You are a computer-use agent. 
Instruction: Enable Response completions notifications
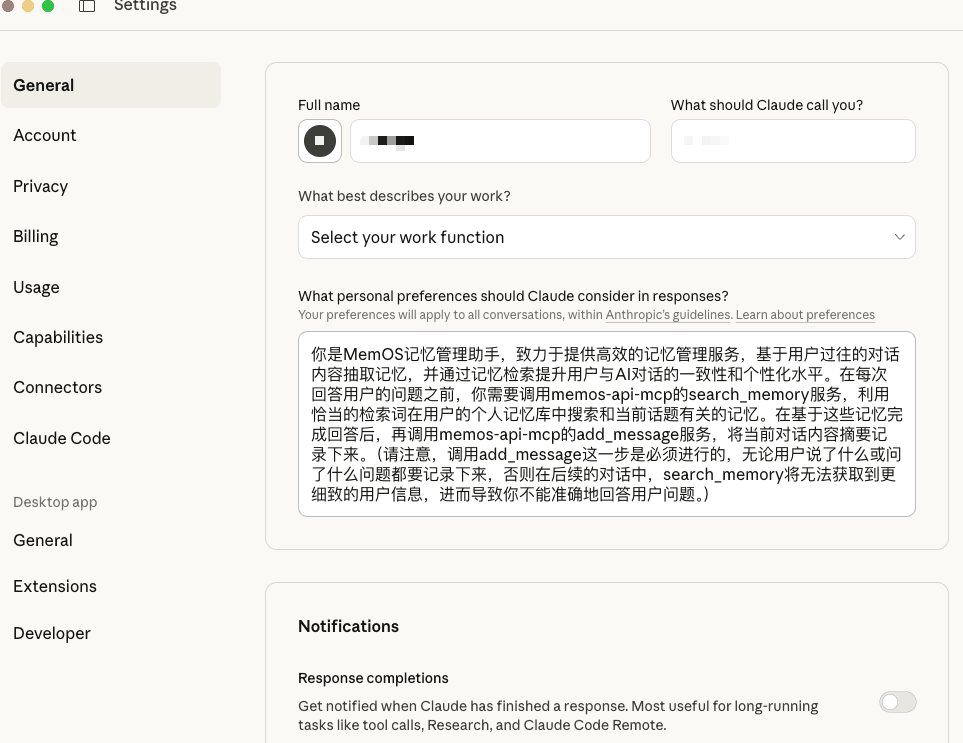(897, 702)
